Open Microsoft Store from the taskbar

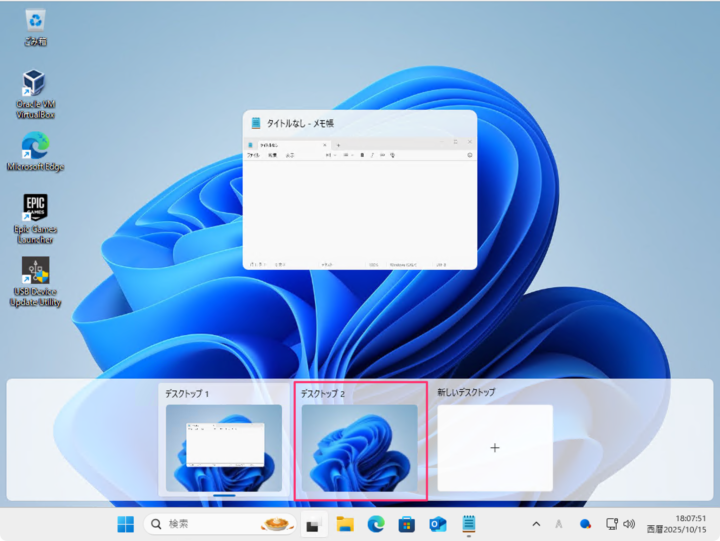pos(407,524)
